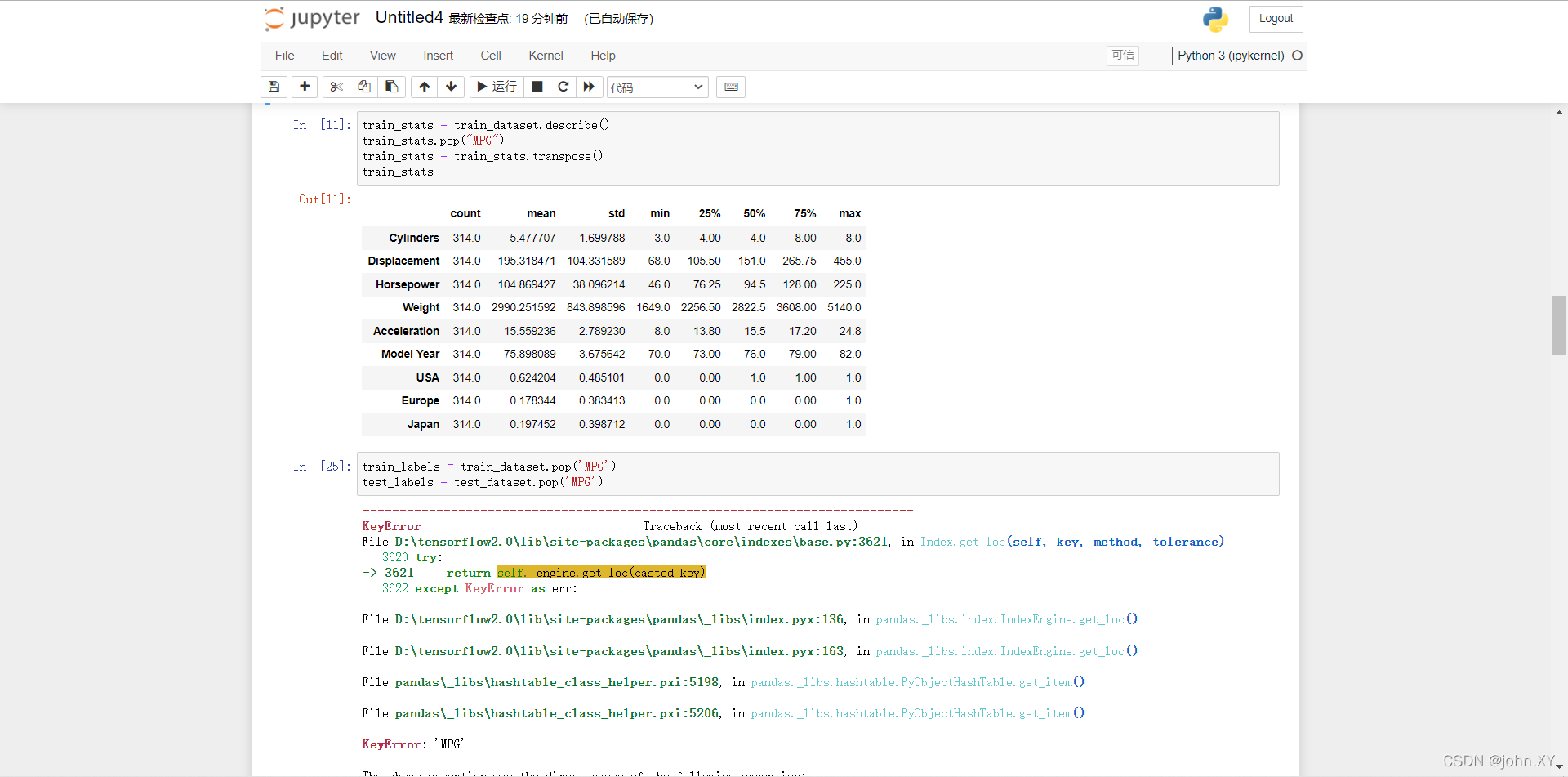
Task: Click the scrollbar up arrow
Action: (1559, 113)
